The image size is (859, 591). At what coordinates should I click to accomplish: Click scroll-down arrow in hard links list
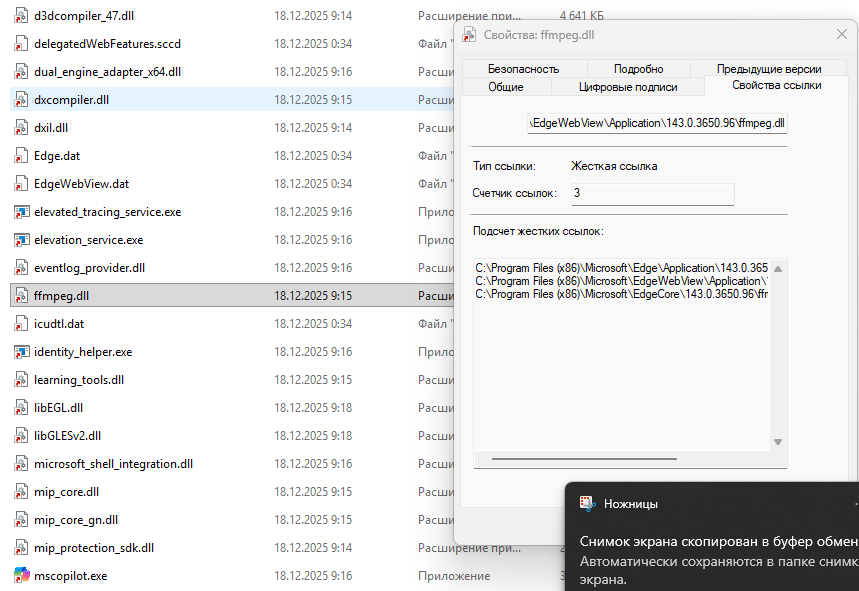778,441
